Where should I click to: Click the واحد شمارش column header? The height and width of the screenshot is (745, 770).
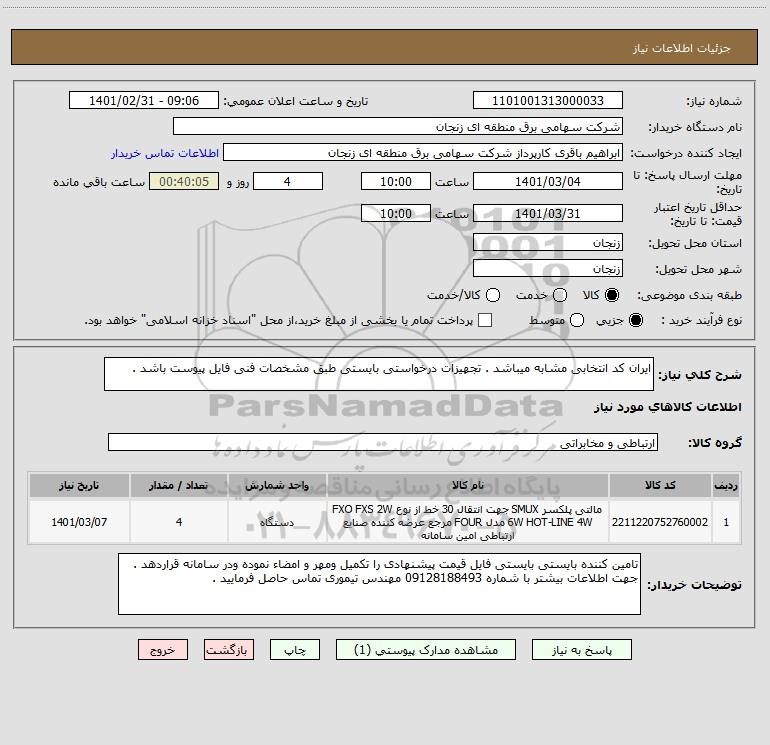pyautogui.click(x=277, y=485)
